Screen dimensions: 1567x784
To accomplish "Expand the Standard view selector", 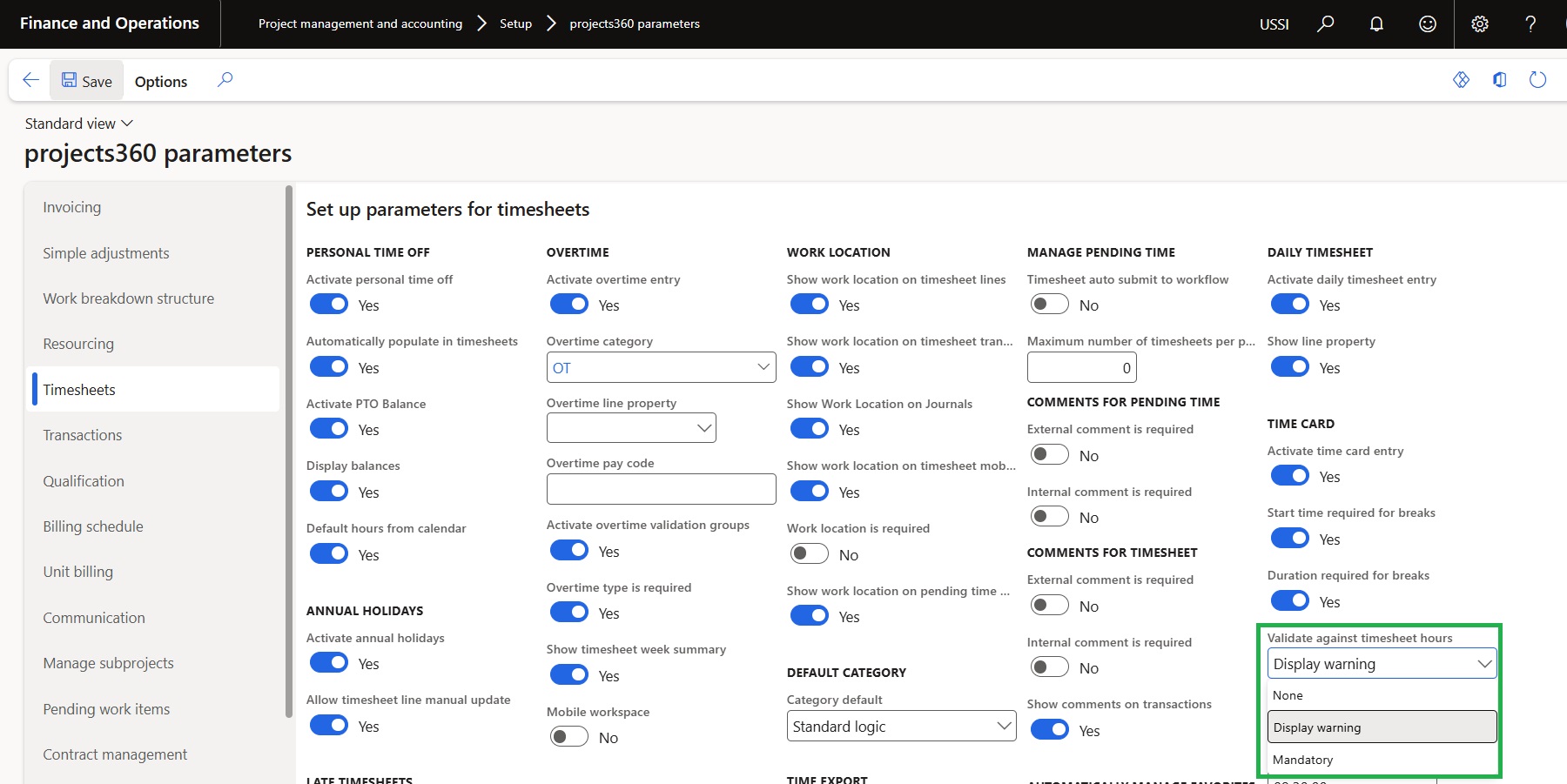I will 79,124.
